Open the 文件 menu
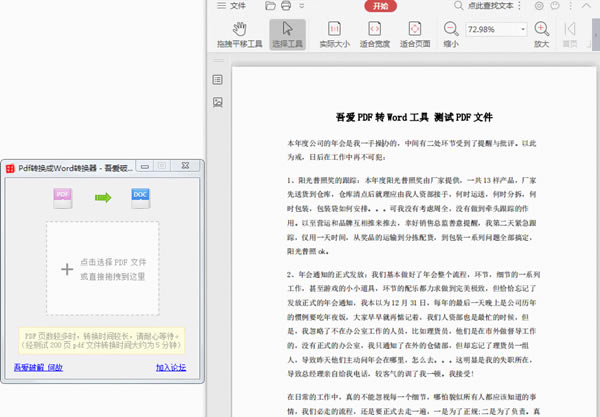 [x=237, y=6]
